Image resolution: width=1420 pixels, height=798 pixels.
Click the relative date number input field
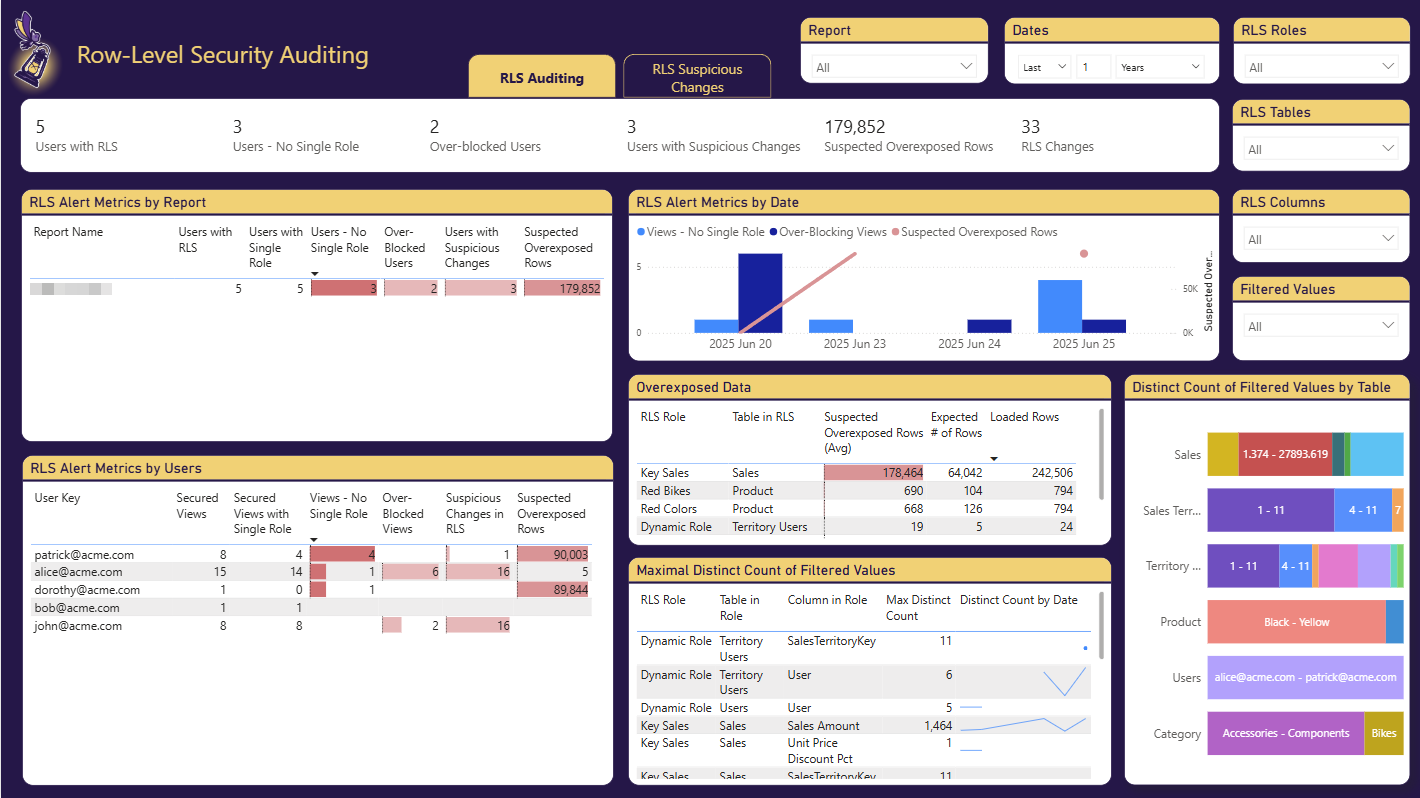pos(1093,67)
